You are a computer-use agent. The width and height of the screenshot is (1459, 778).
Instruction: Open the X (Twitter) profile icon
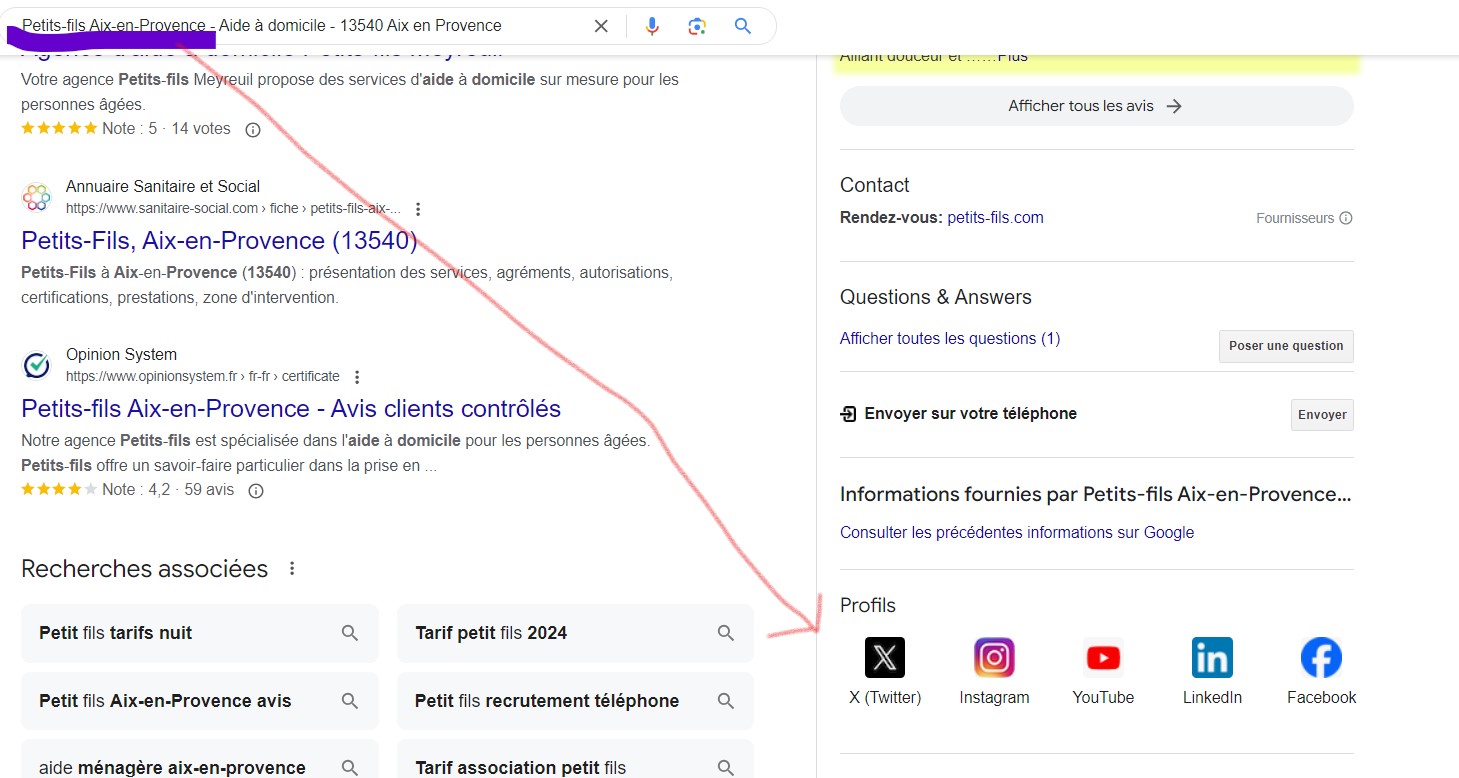pyautogui.click(x=885, y=658)
